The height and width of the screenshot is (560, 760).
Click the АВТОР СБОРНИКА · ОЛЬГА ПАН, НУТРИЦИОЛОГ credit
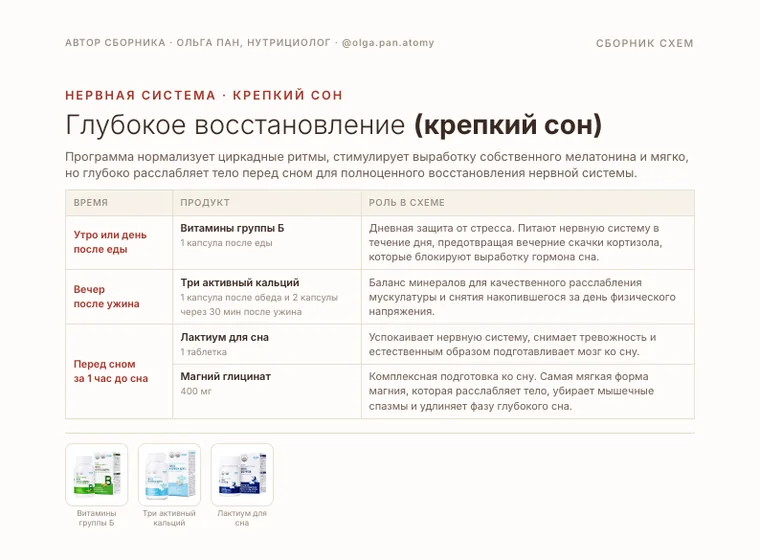point(198,43)
